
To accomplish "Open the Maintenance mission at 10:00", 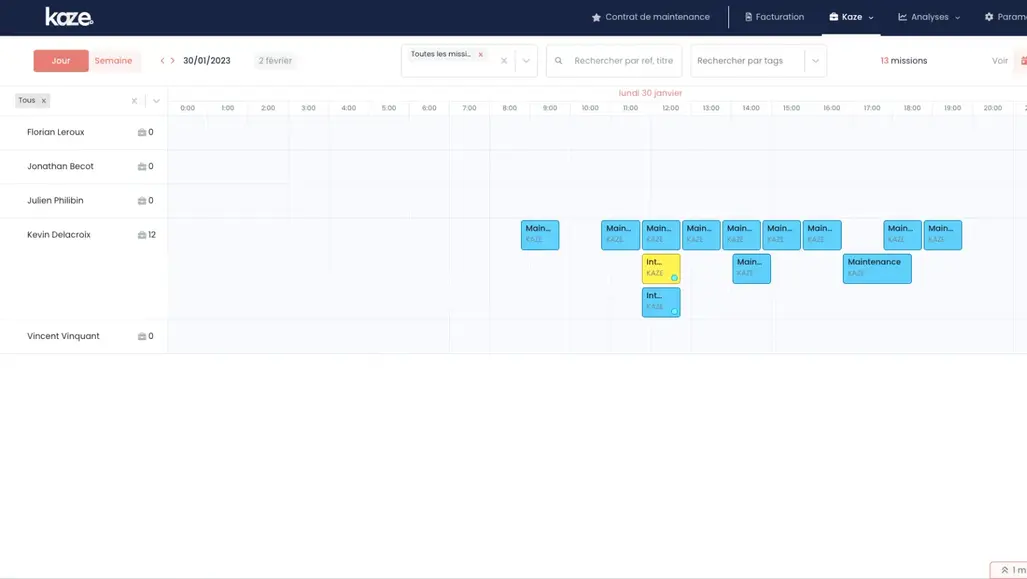I will 620,234.
